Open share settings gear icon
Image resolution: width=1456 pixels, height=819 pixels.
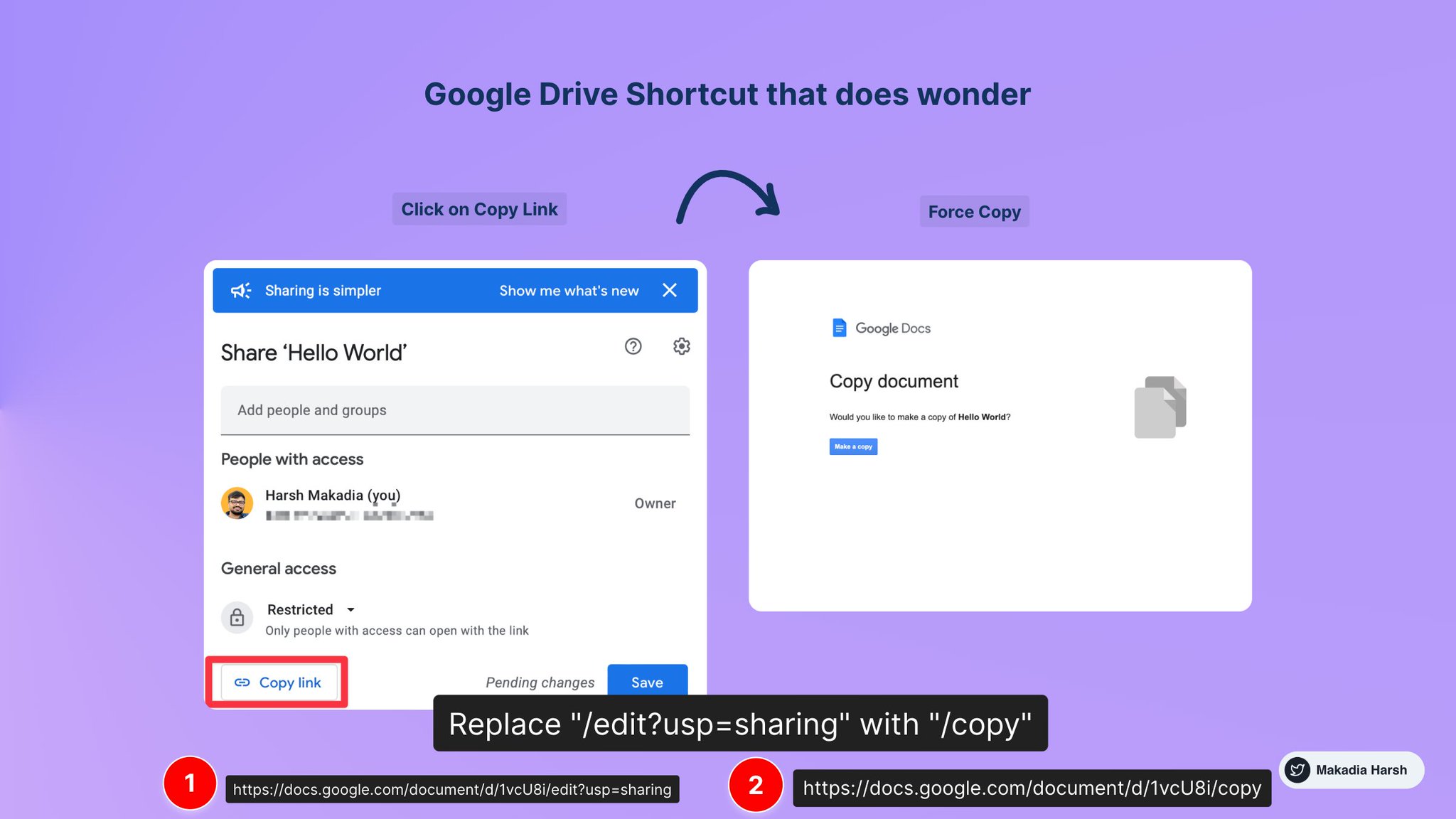coord(681,346)
